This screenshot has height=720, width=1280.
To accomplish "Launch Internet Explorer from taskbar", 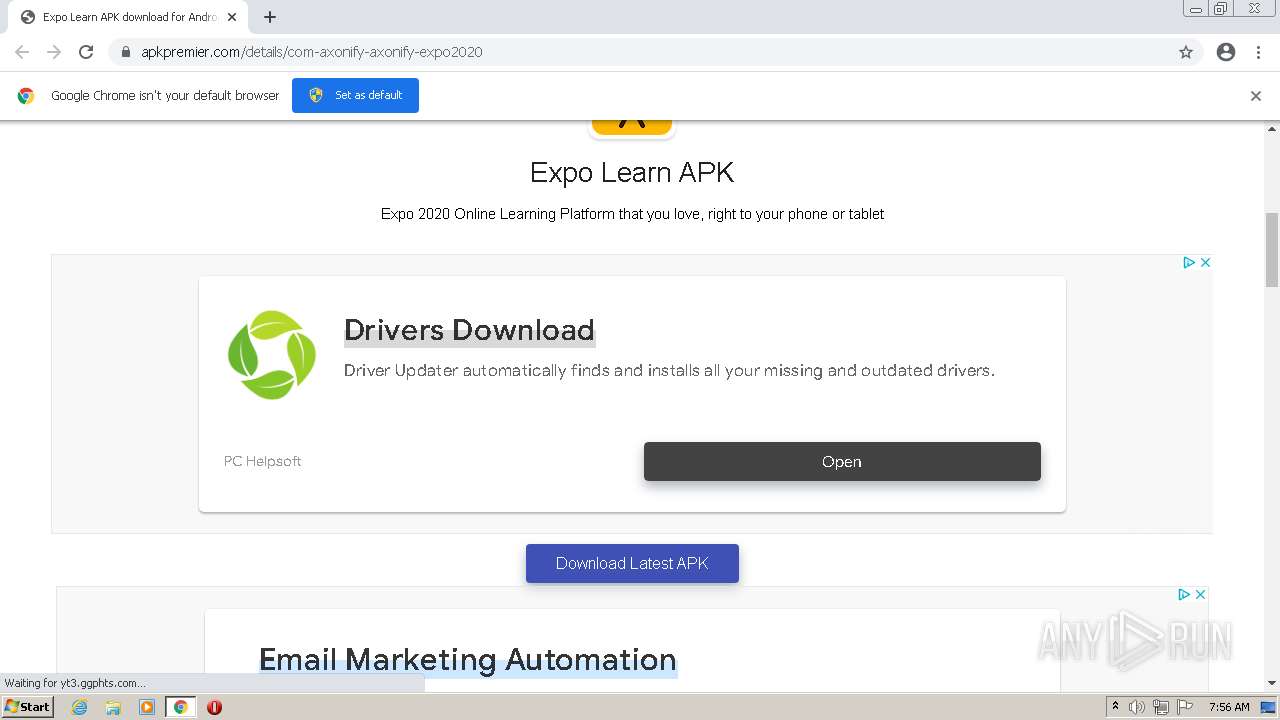I will pyautogui.click(x=79, y=707).
